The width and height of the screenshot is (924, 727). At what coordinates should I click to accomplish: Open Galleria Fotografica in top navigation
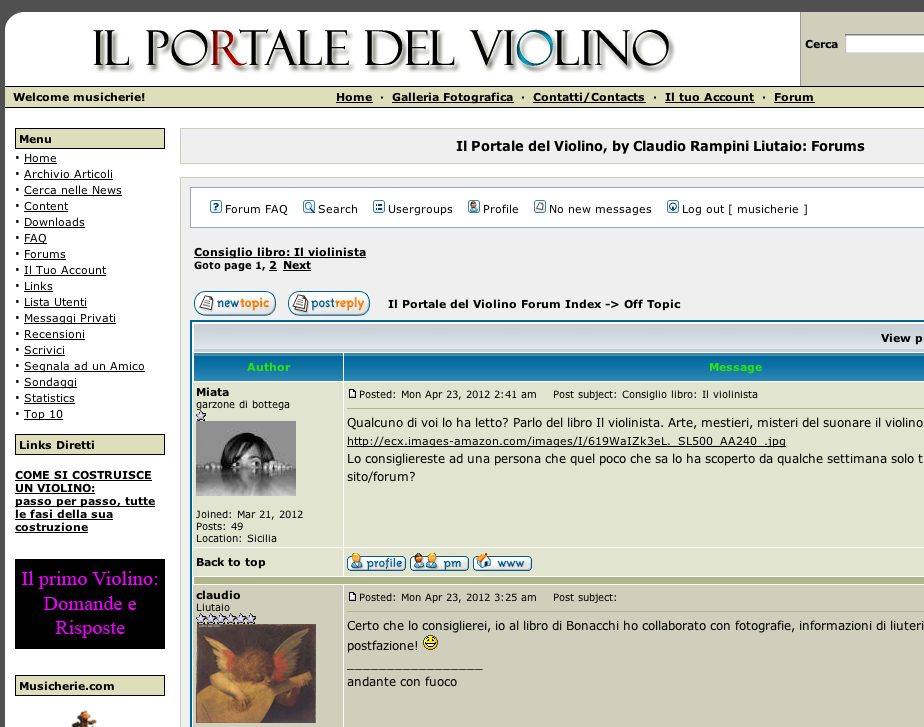tap(452, 97)
